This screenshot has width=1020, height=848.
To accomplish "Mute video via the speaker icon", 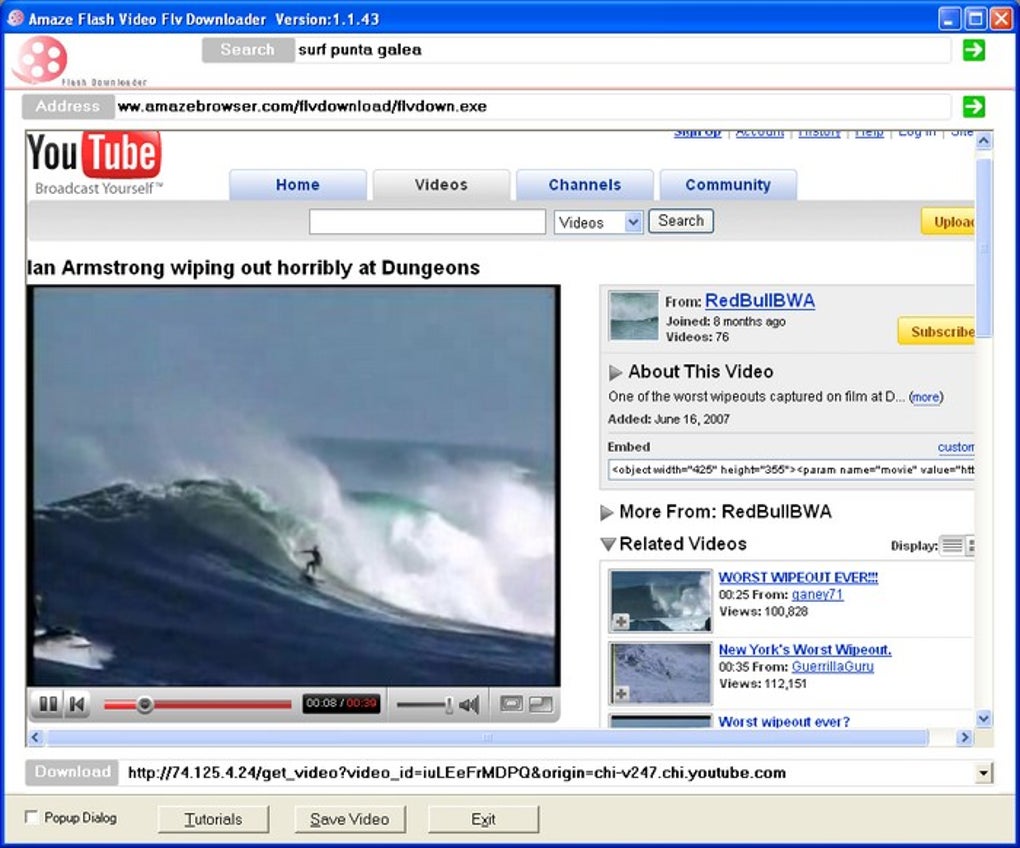I will tap(469, 704).
